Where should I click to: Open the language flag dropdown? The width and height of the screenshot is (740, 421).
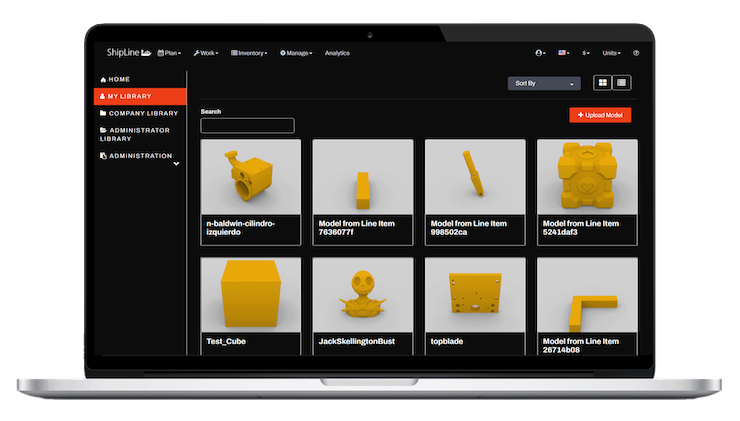[563, 53]
